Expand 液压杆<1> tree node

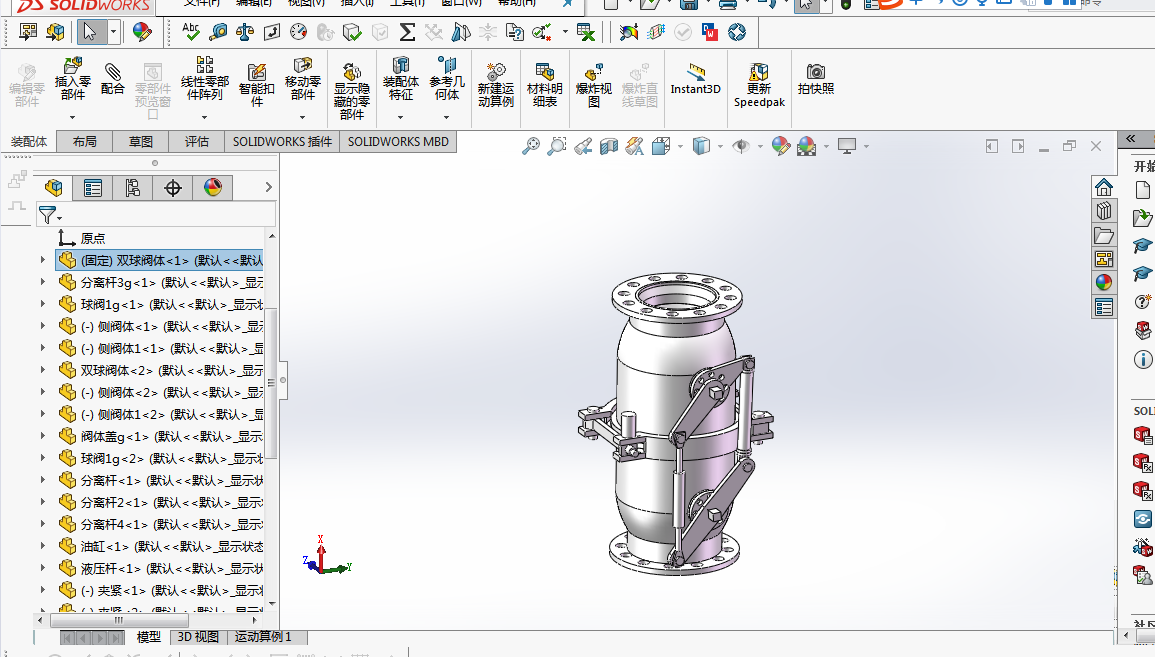pos(43,569)
